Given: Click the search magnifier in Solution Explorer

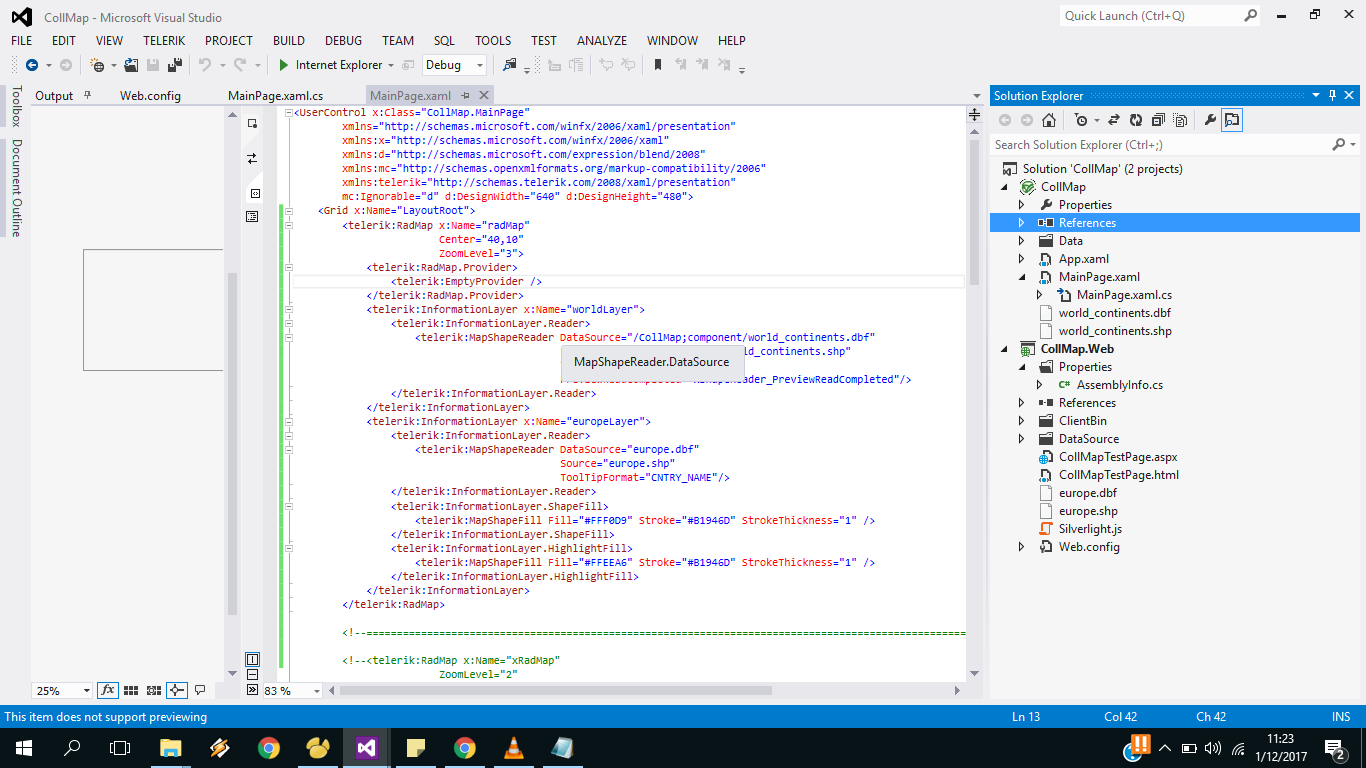Looking at the screenshot, I should point(1339,145).
